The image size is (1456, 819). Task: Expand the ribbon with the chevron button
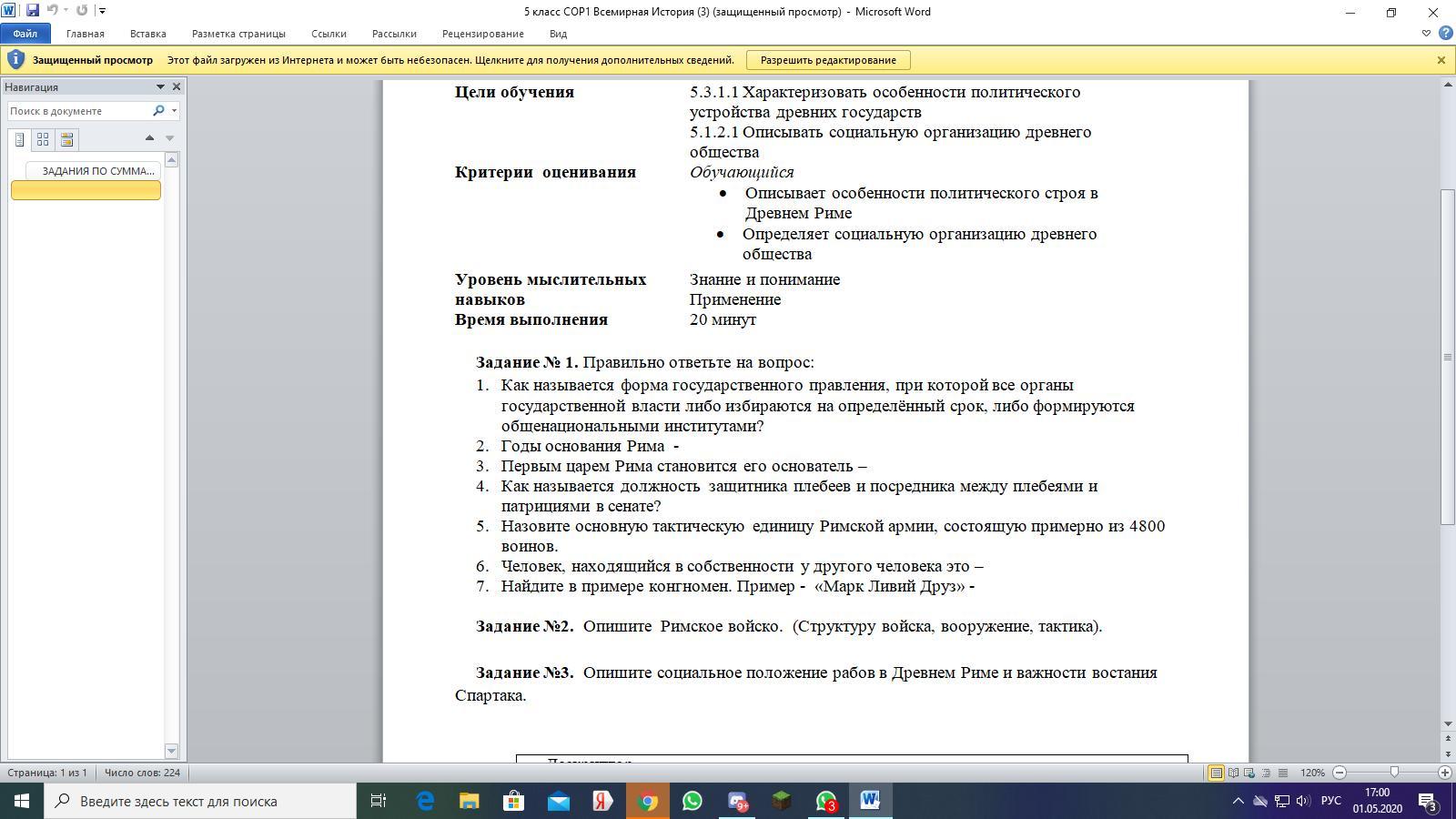pyautogui.click(x=1426, y=34)
